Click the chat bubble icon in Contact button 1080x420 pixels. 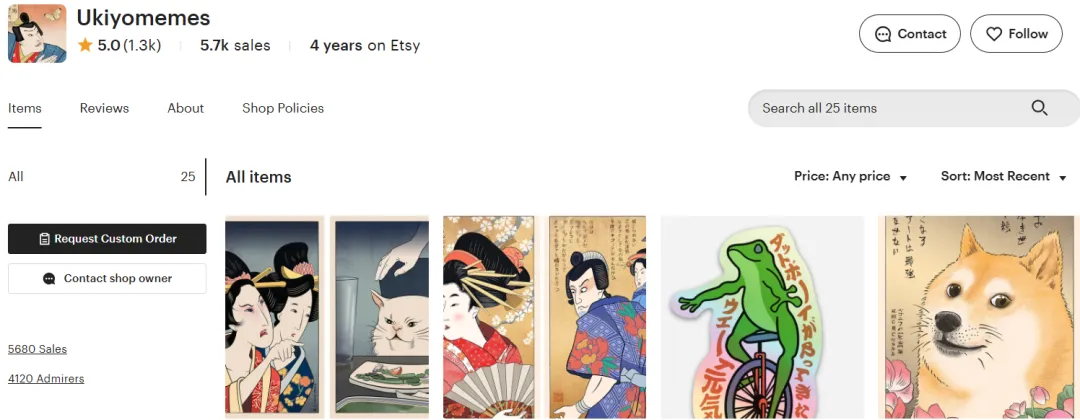[882, 34]
